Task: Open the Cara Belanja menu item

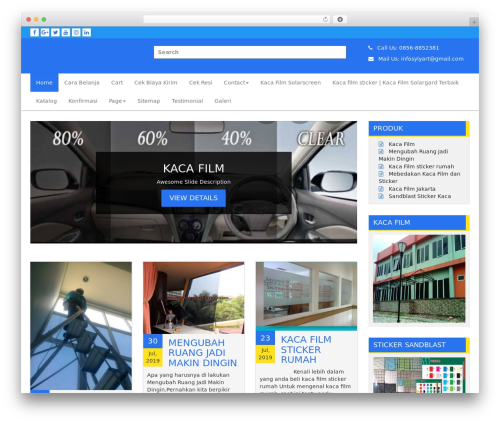Action: pos(82,83)
